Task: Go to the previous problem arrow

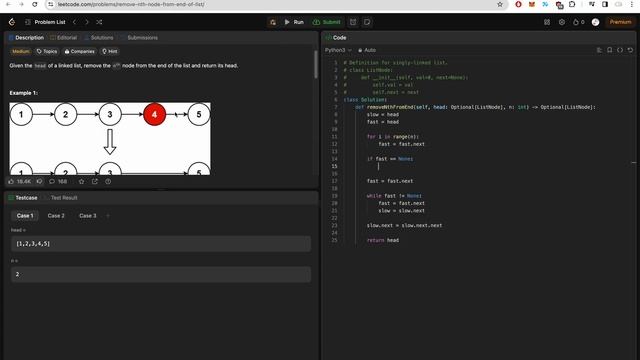Action: (x=74, y=22)
